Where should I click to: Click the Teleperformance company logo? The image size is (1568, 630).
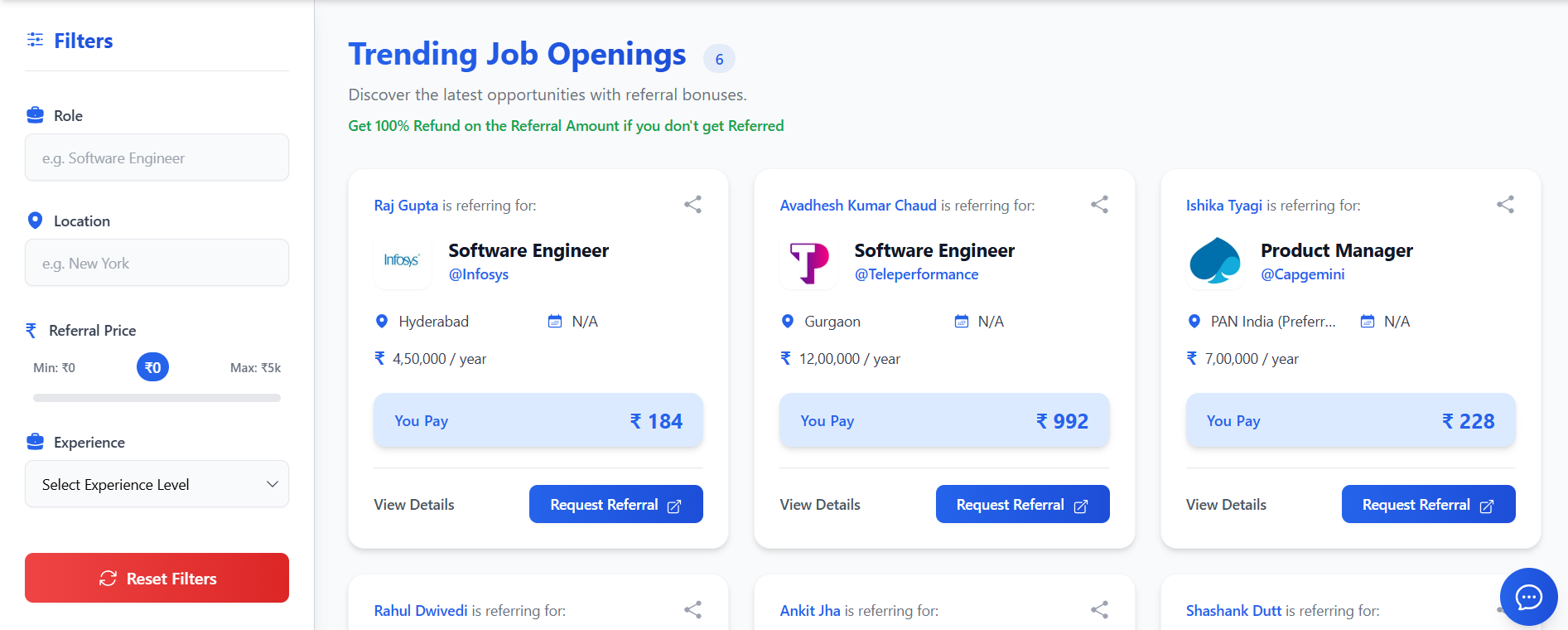coord(808,261)
